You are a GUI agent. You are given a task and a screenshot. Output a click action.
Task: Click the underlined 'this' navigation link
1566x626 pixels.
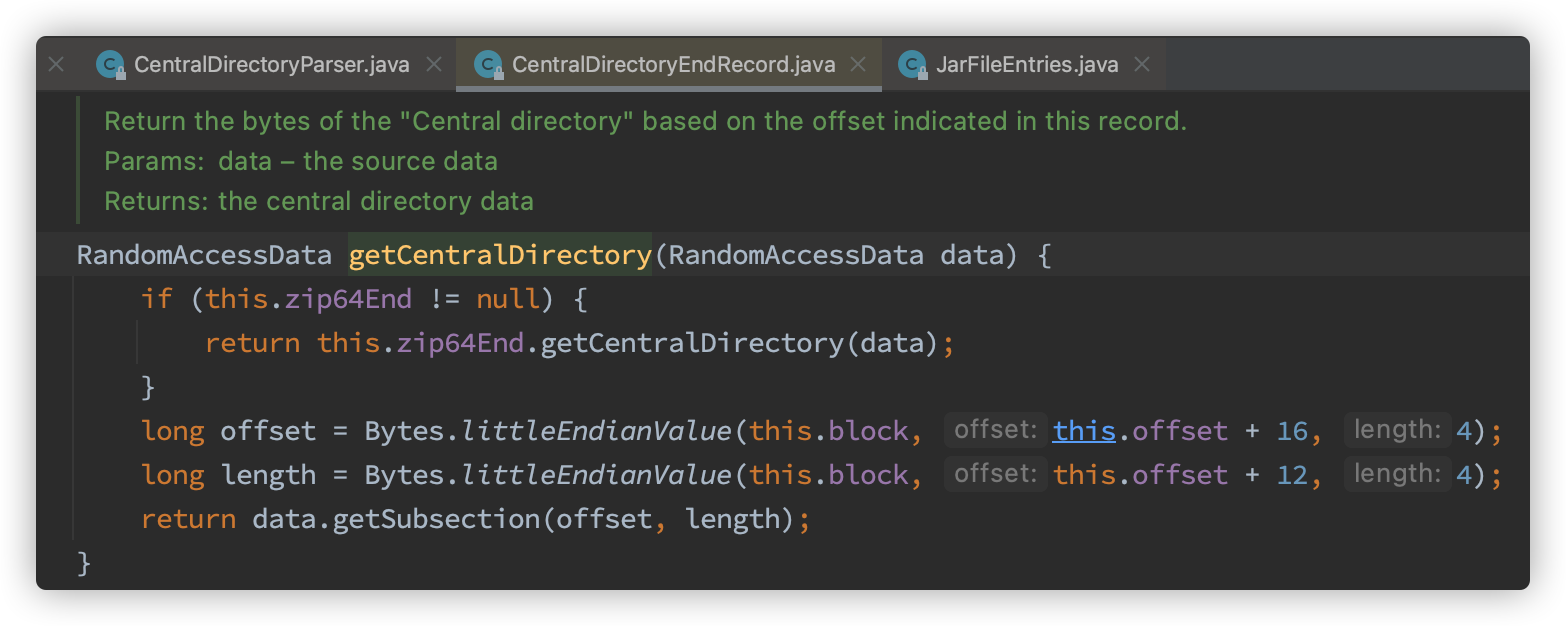pyautogui.click(x=1083, y=430)
